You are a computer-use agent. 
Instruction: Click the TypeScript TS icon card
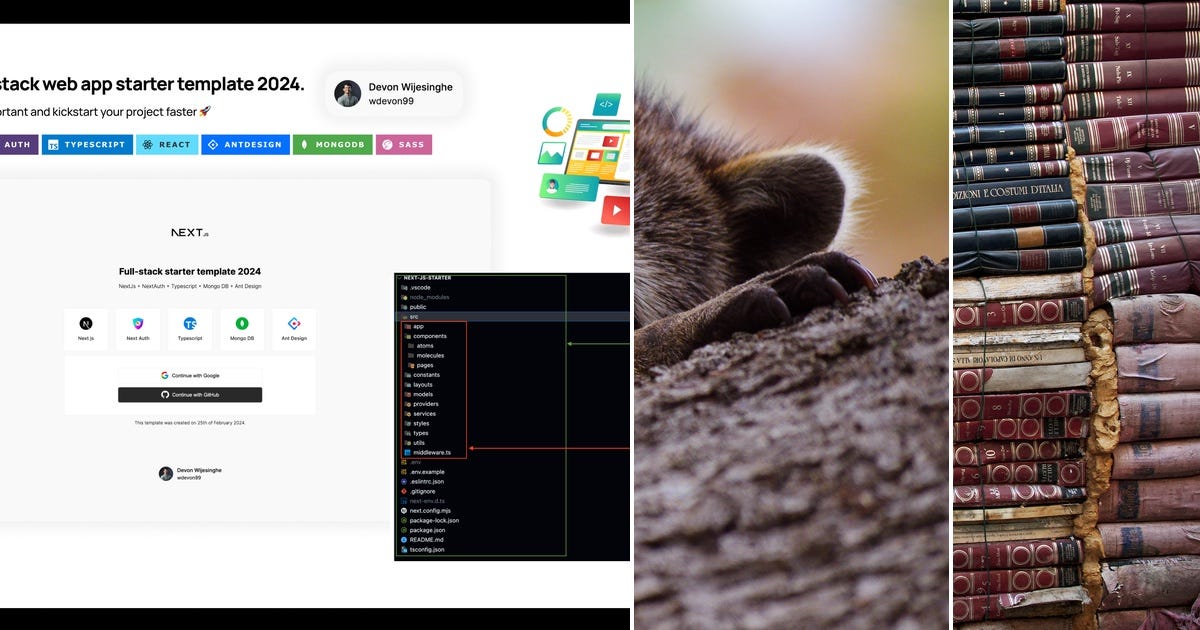190,324
